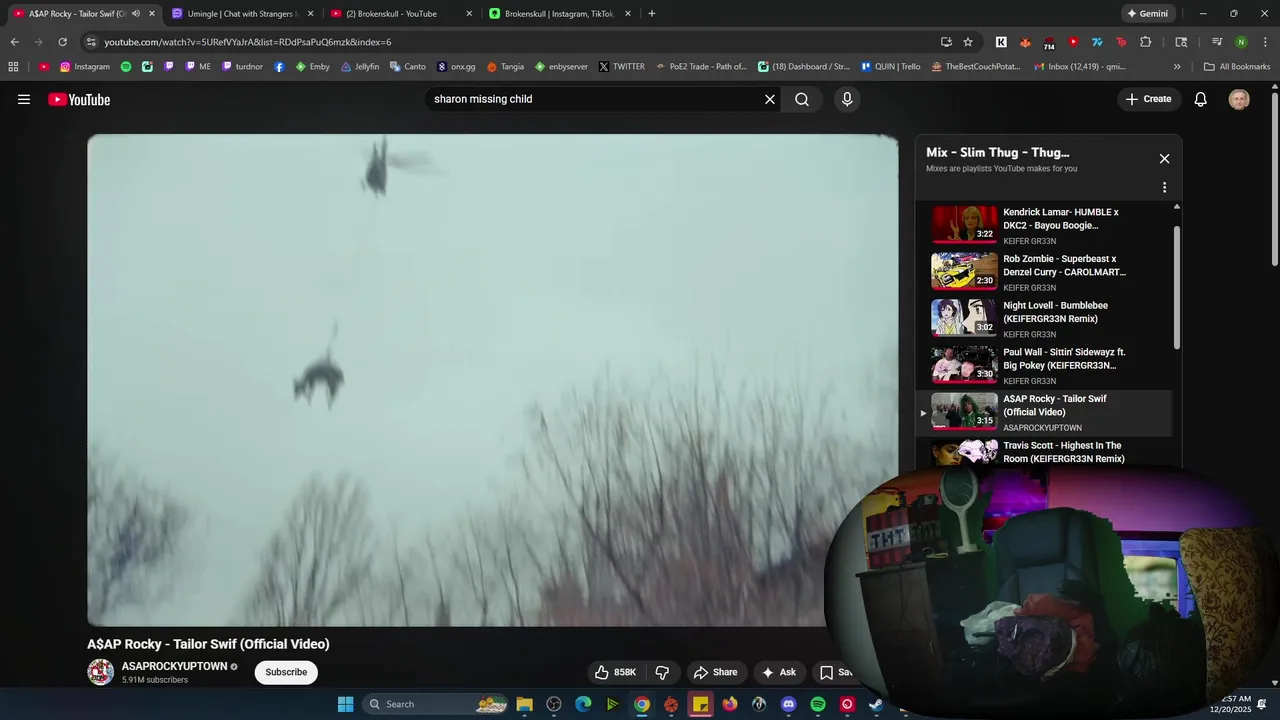
Task: Switch to the Brokenskull YouTube tab
Action: (x=400, y=14)
